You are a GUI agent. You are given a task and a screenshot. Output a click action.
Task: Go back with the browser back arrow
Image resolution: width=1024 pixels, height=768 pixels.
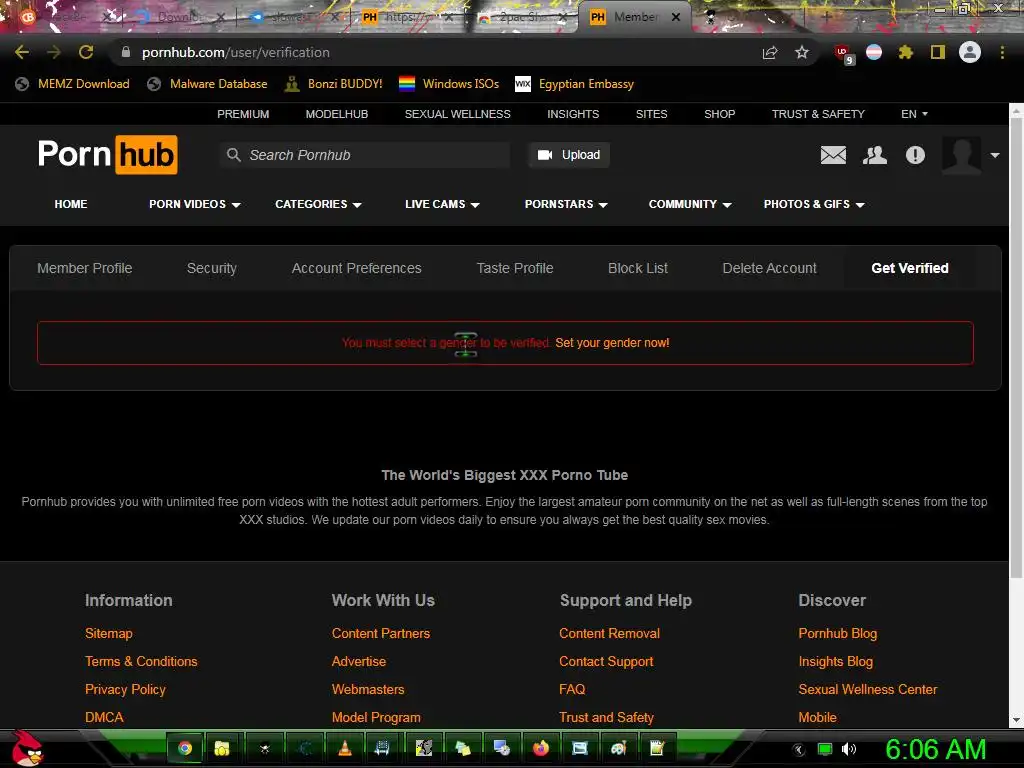click(22, 52)
